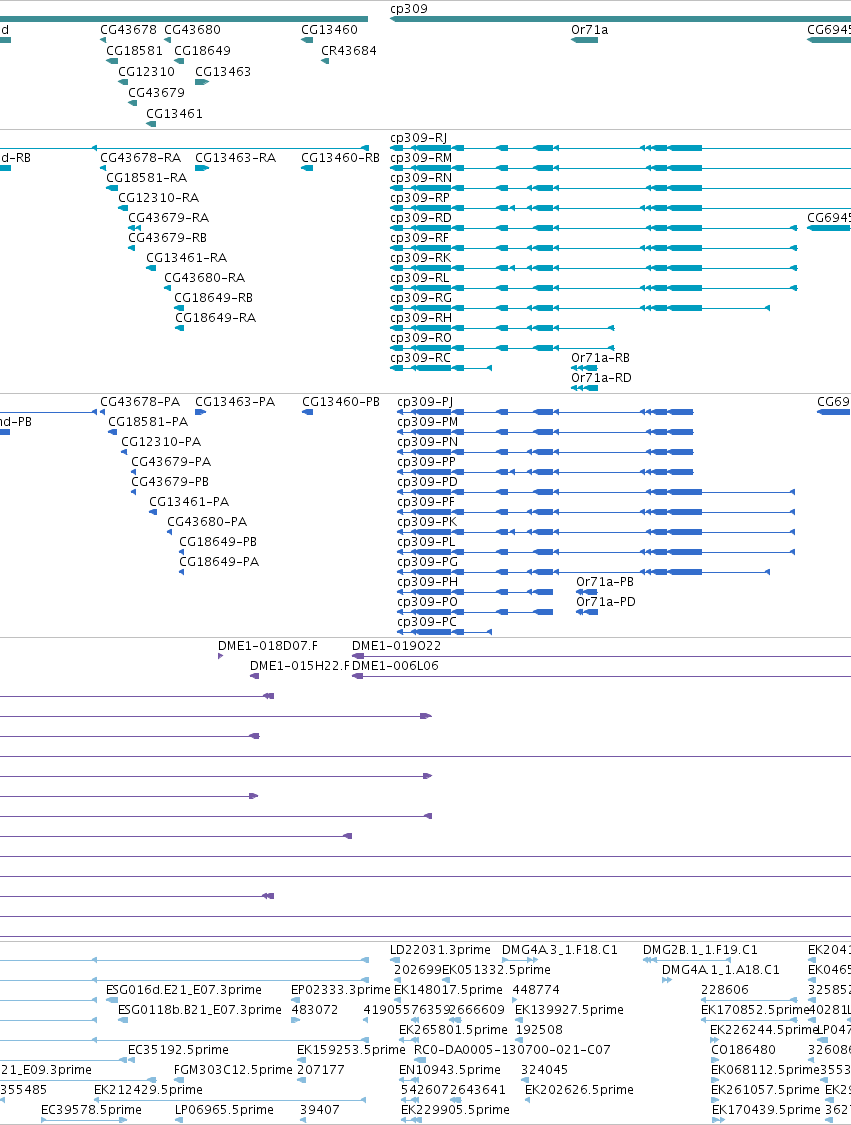This screenshot has width=851, height=1125.
Task: Select EST label EK229905.5prime
Action: [x=455, y=1110]
